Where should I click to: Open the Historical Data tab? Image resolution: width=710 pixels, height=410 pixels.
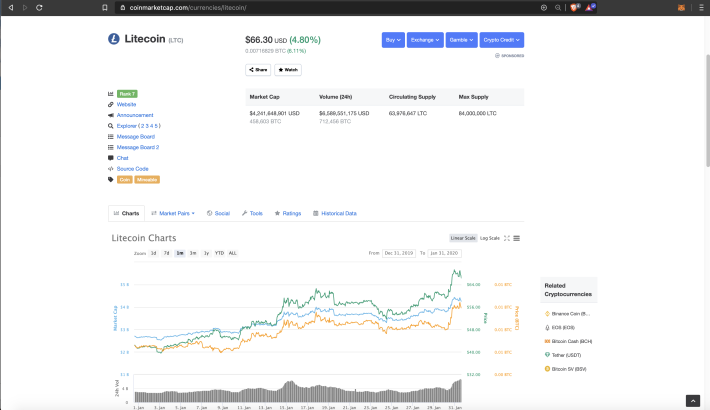[x=335, y=213]
